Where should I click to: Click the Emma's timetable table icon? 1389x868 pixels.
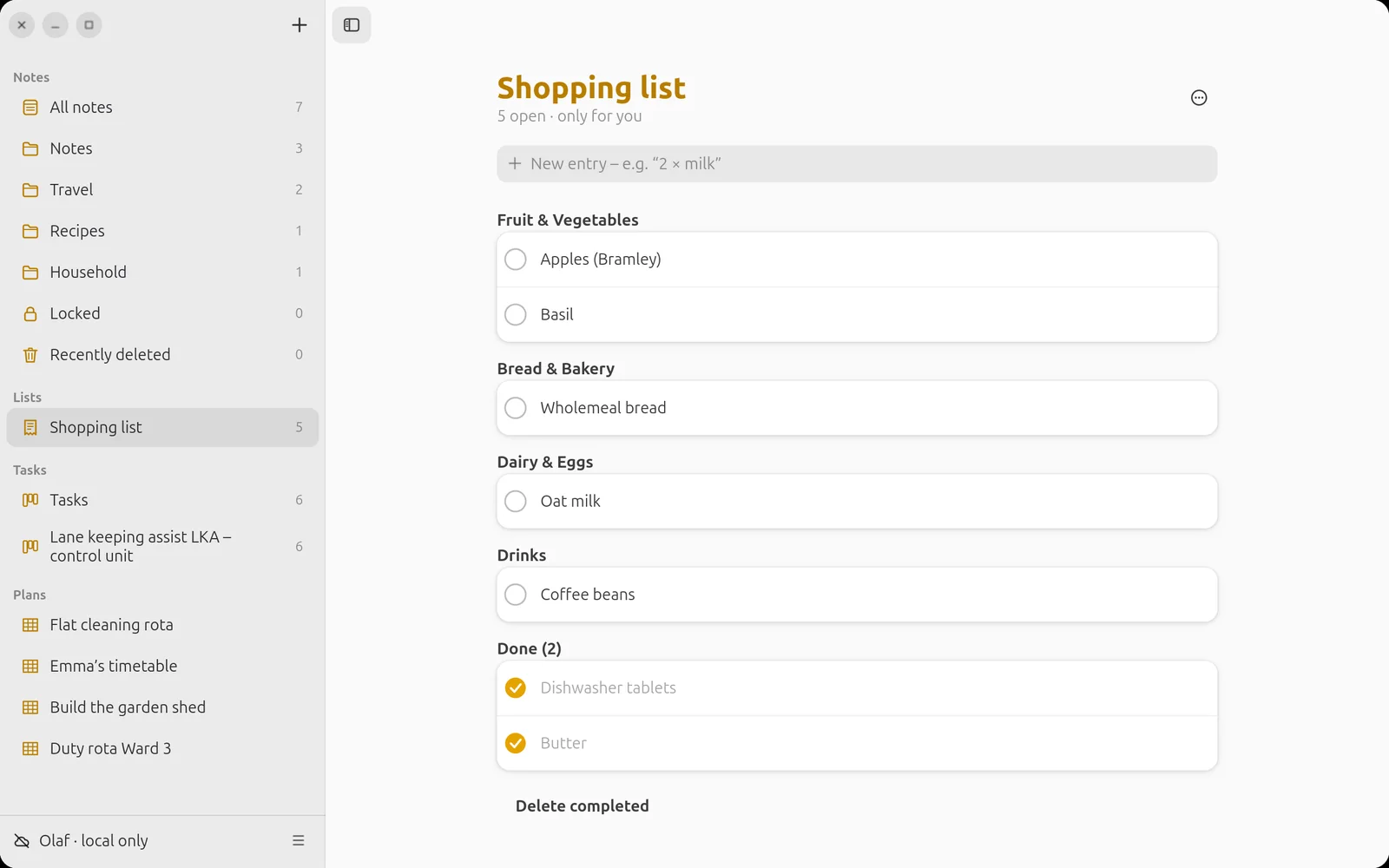click(30, 666)
